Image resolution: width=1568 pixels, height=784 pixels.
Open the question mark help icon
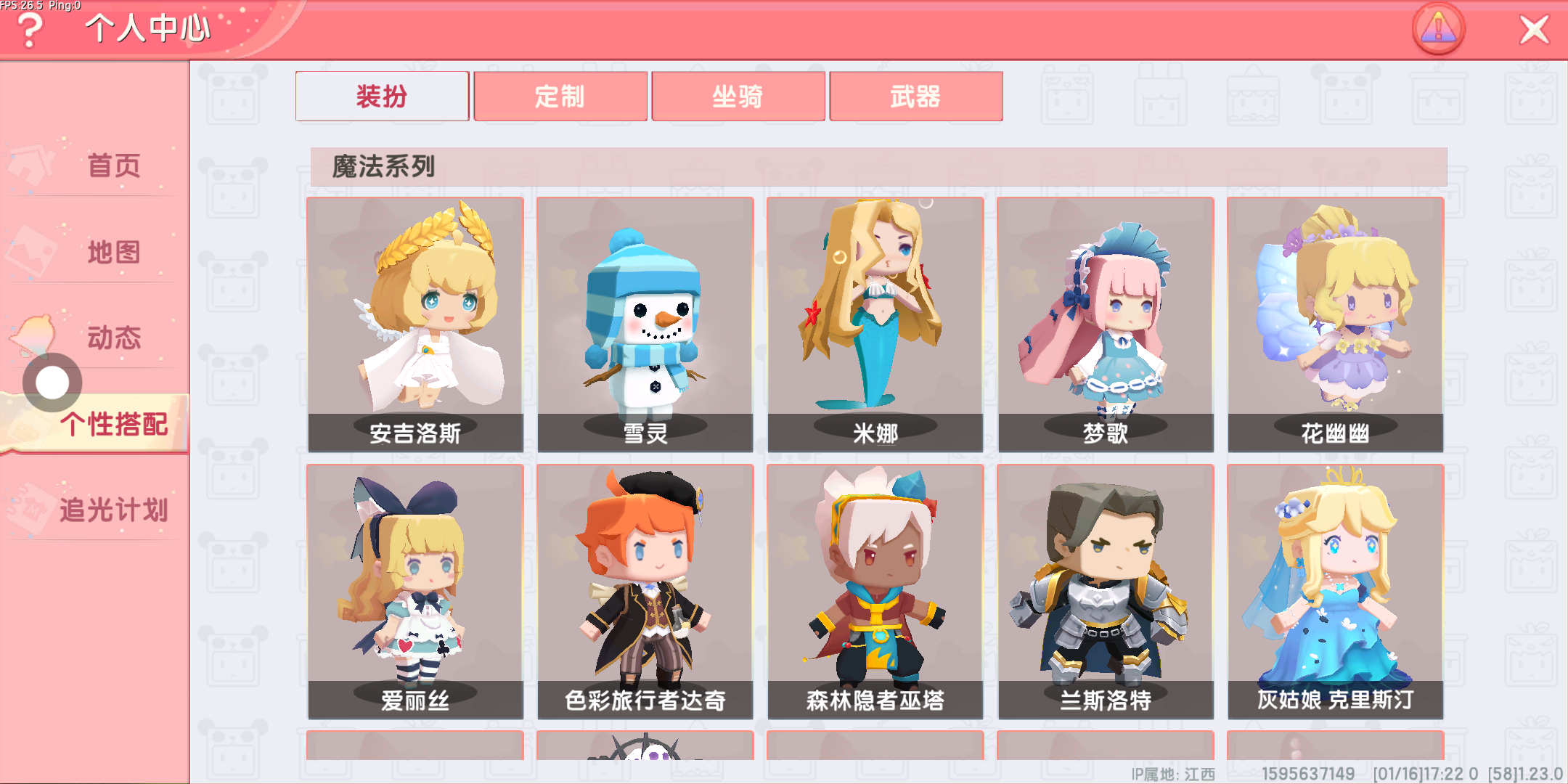[30, 30]
